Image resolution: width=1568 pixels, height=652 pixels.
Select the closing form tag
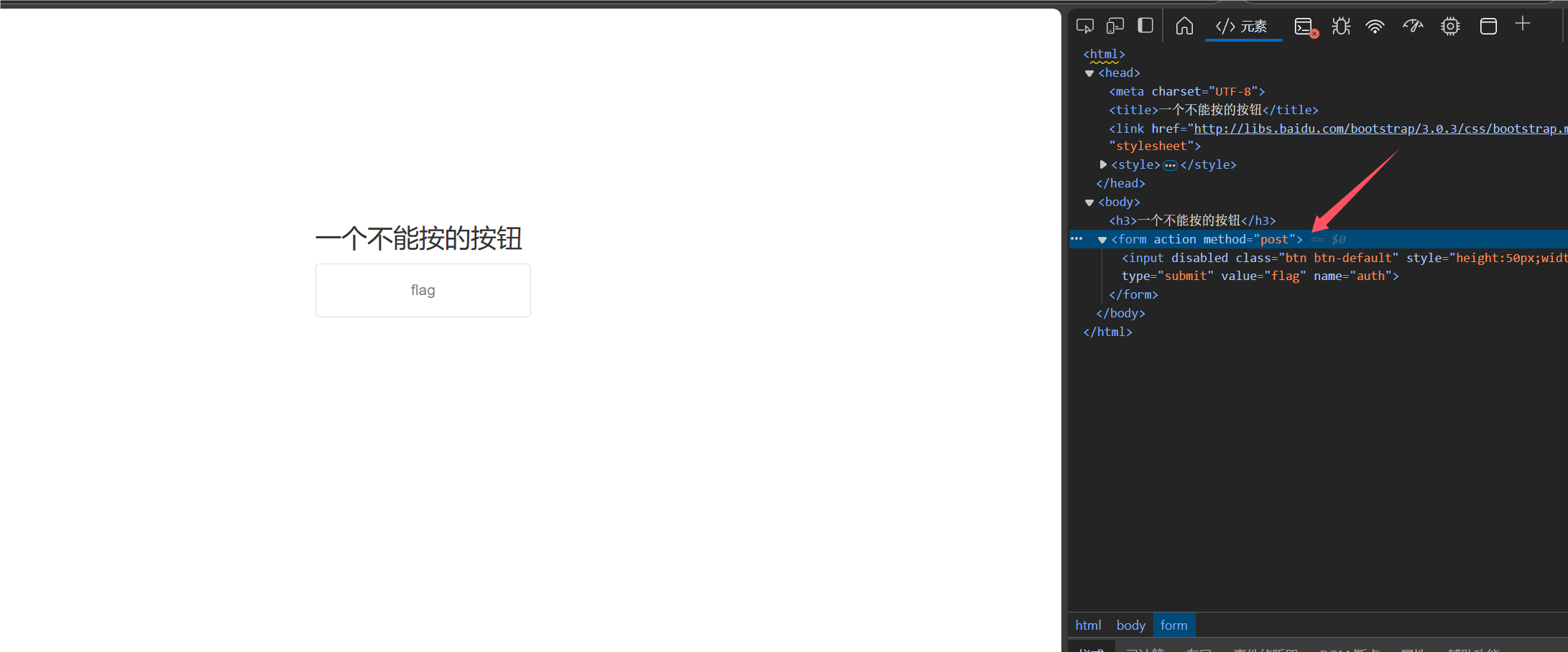click(1133, 294)
